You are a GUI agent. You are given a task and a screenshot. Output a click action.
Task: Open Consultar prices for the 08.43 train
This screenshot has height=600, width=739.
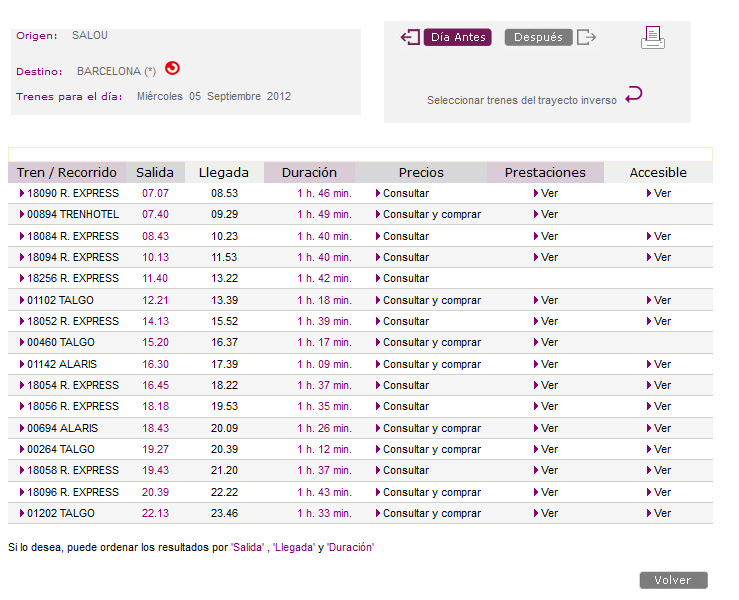tap(402, 236)
